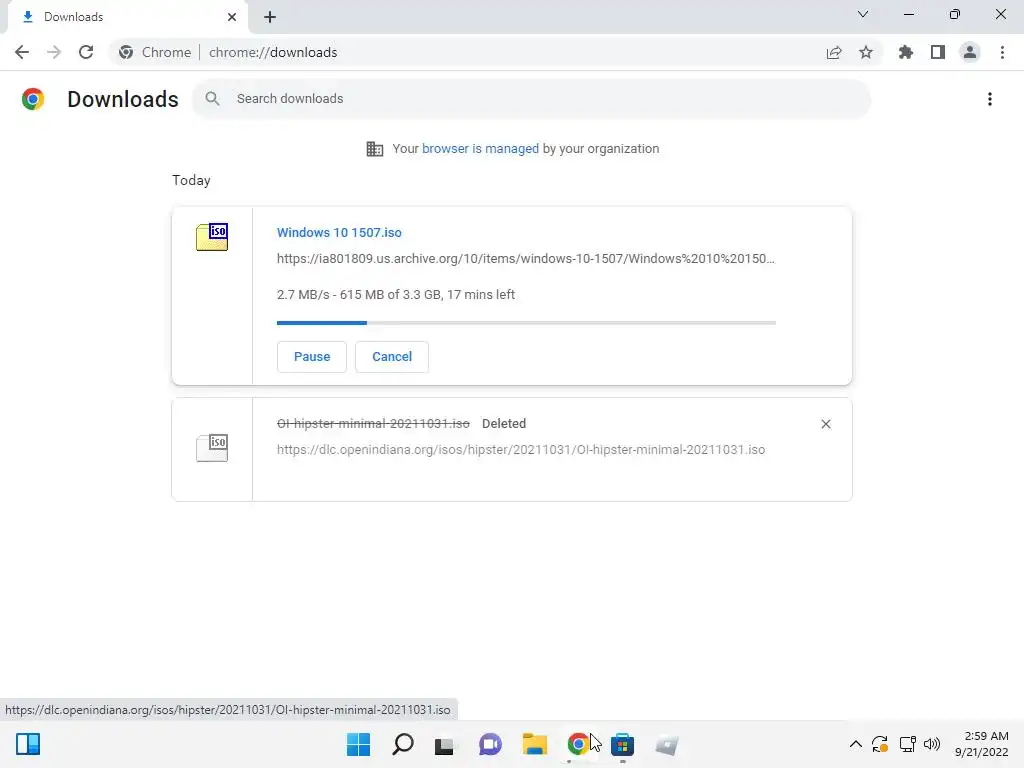Open the Widgets panel icon
Viewport: 1024px width, 768px height.
[x=28, y=744]
